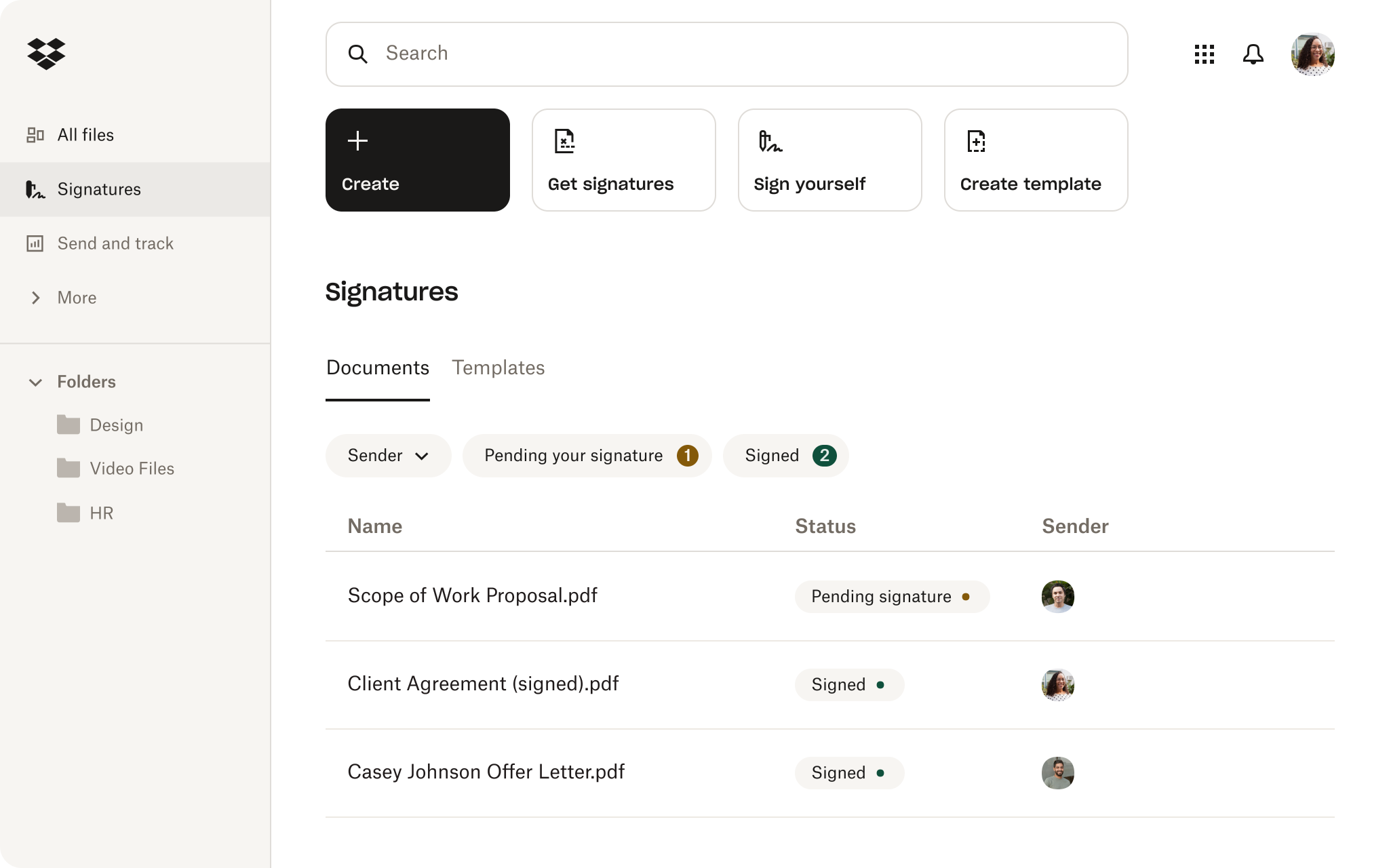Viewport: 1389px width, 868px height.
Task: Toggle the apps grid menu
Action: [x=1204, y=54]
